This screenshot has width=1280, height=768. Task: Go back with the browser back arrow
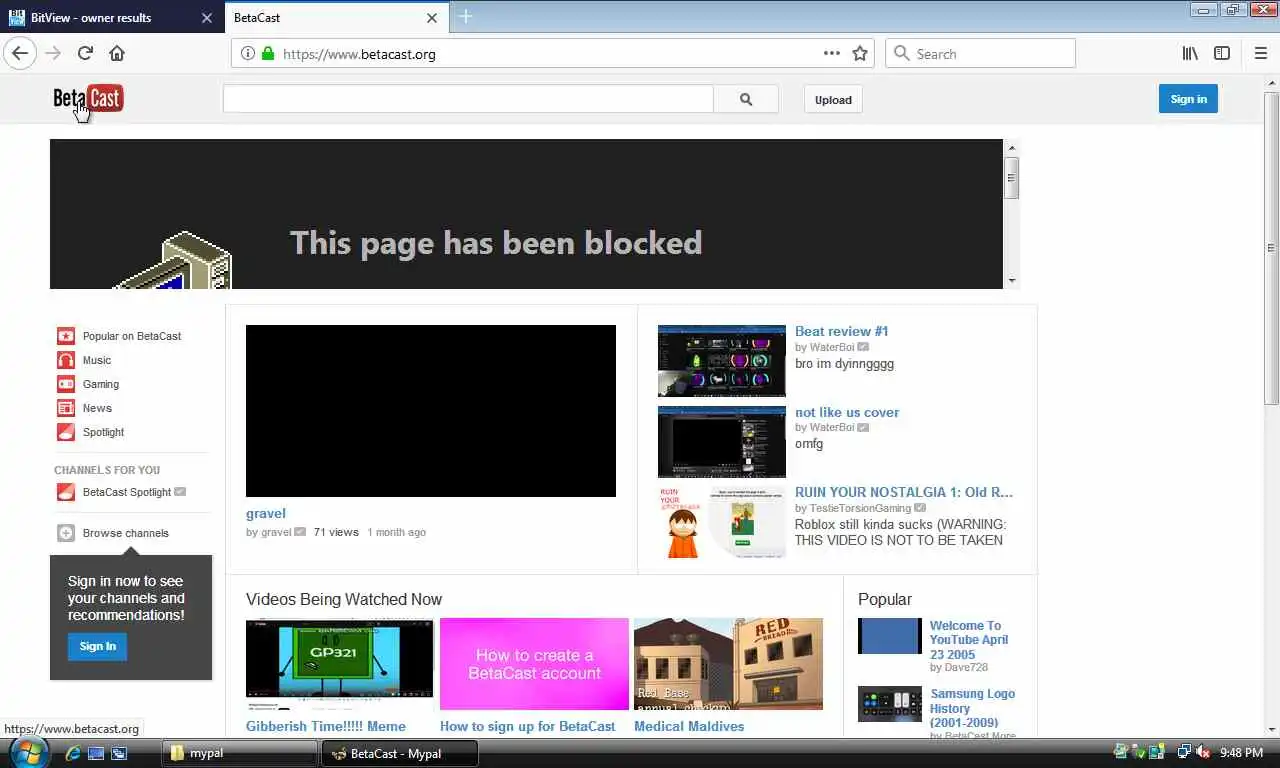click(x=20, y=53)
